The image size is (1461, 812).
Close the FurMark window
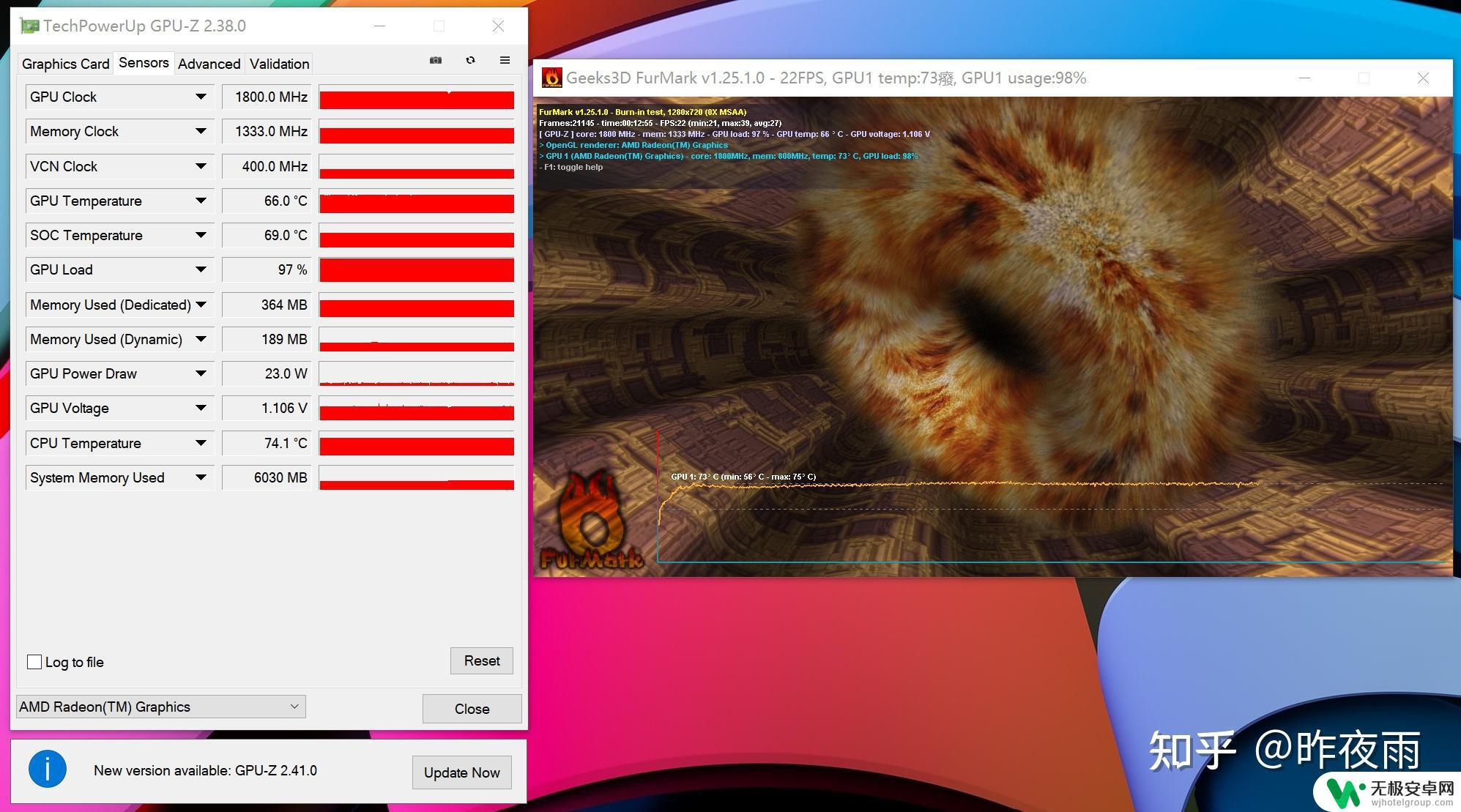pyautogui.click(x=1423, y=78)
